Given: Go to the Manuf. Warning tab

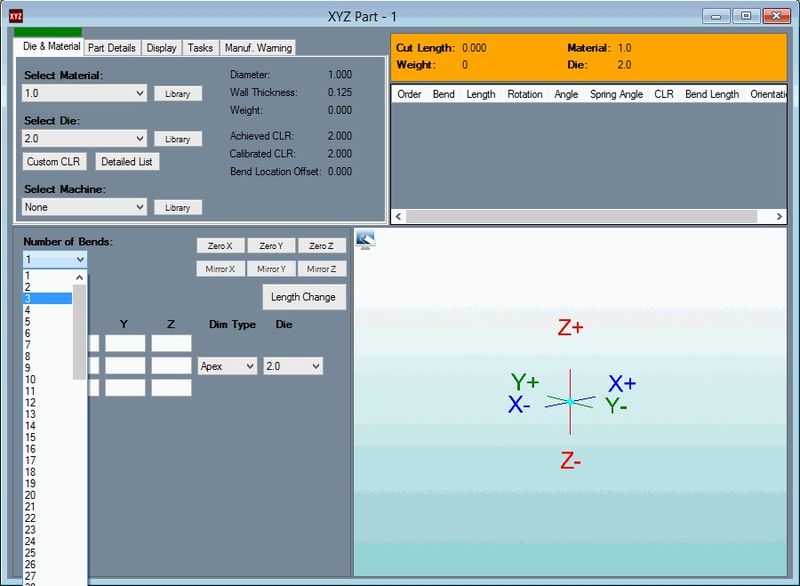Looking at the screenshot, I should (x=257, y=47).
